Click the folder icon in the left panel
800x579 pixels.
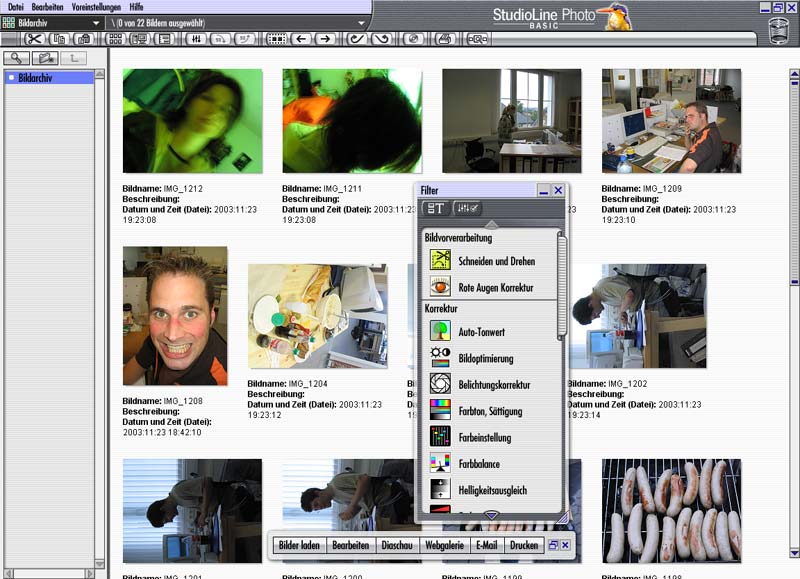click(45, 58)
